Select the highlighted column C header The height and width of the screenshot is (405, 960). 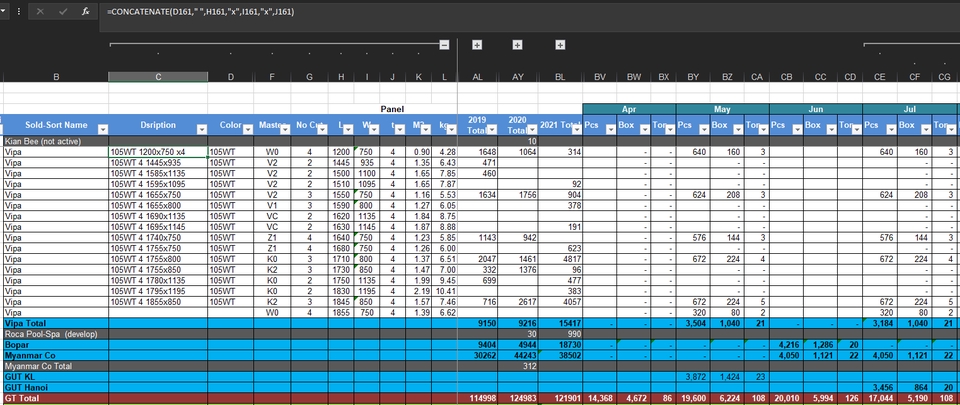tap(158, 76)
